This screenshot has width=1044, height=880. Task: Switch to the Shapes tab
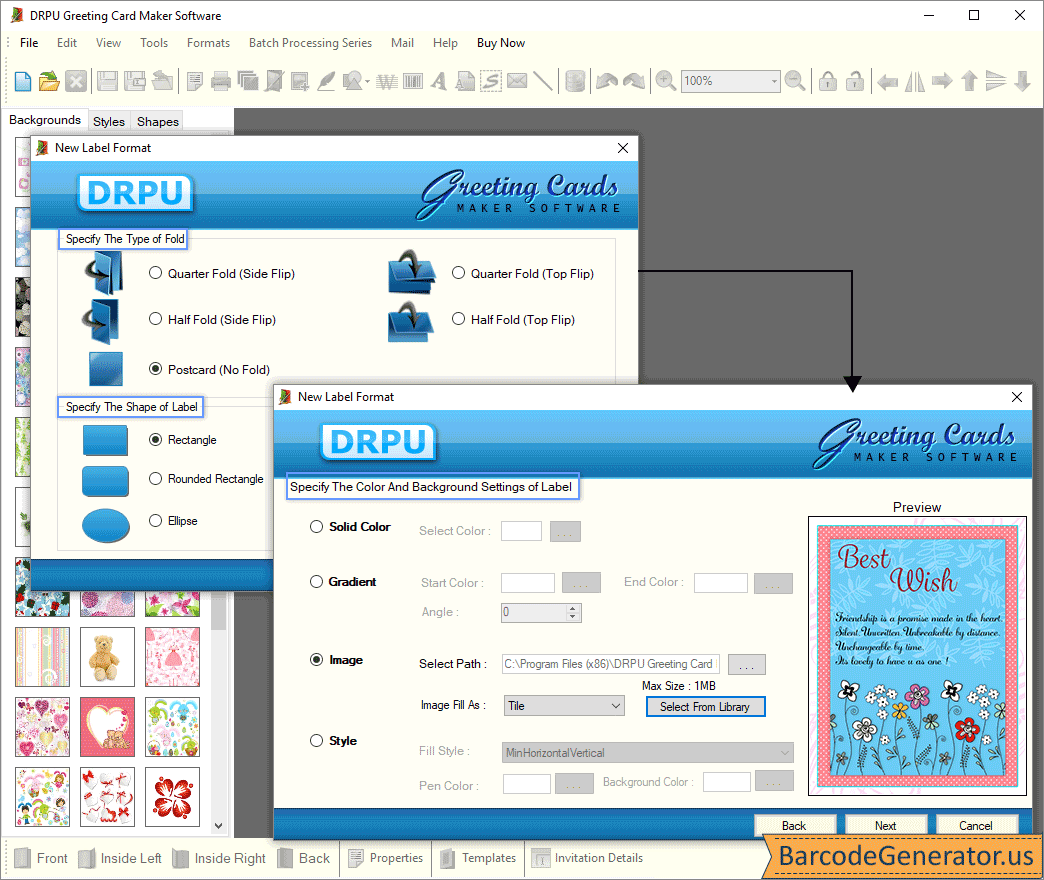pos(158,121)
